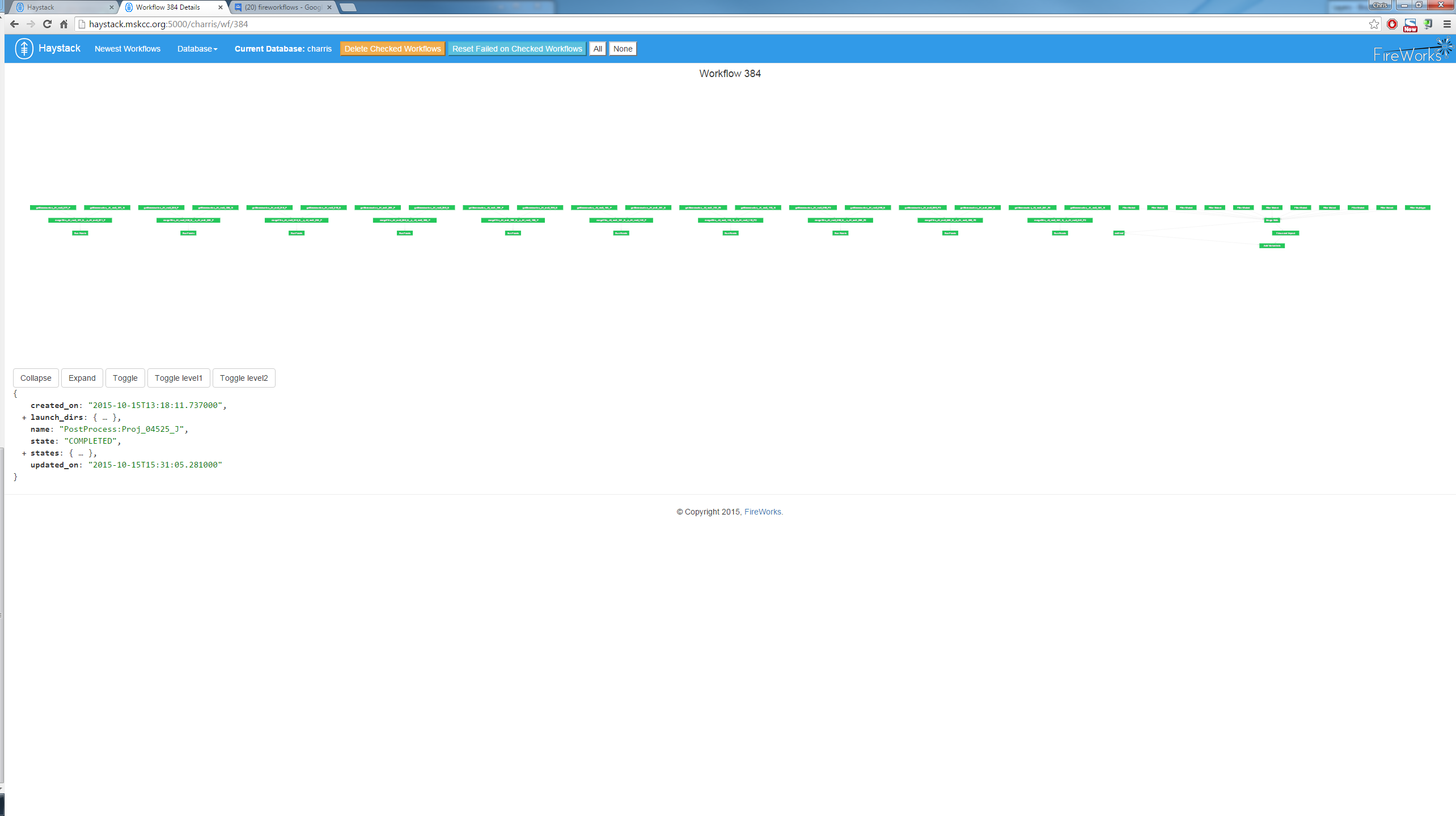Click the reload page icon
This screenshot has height=816, width=1456.
46,23
